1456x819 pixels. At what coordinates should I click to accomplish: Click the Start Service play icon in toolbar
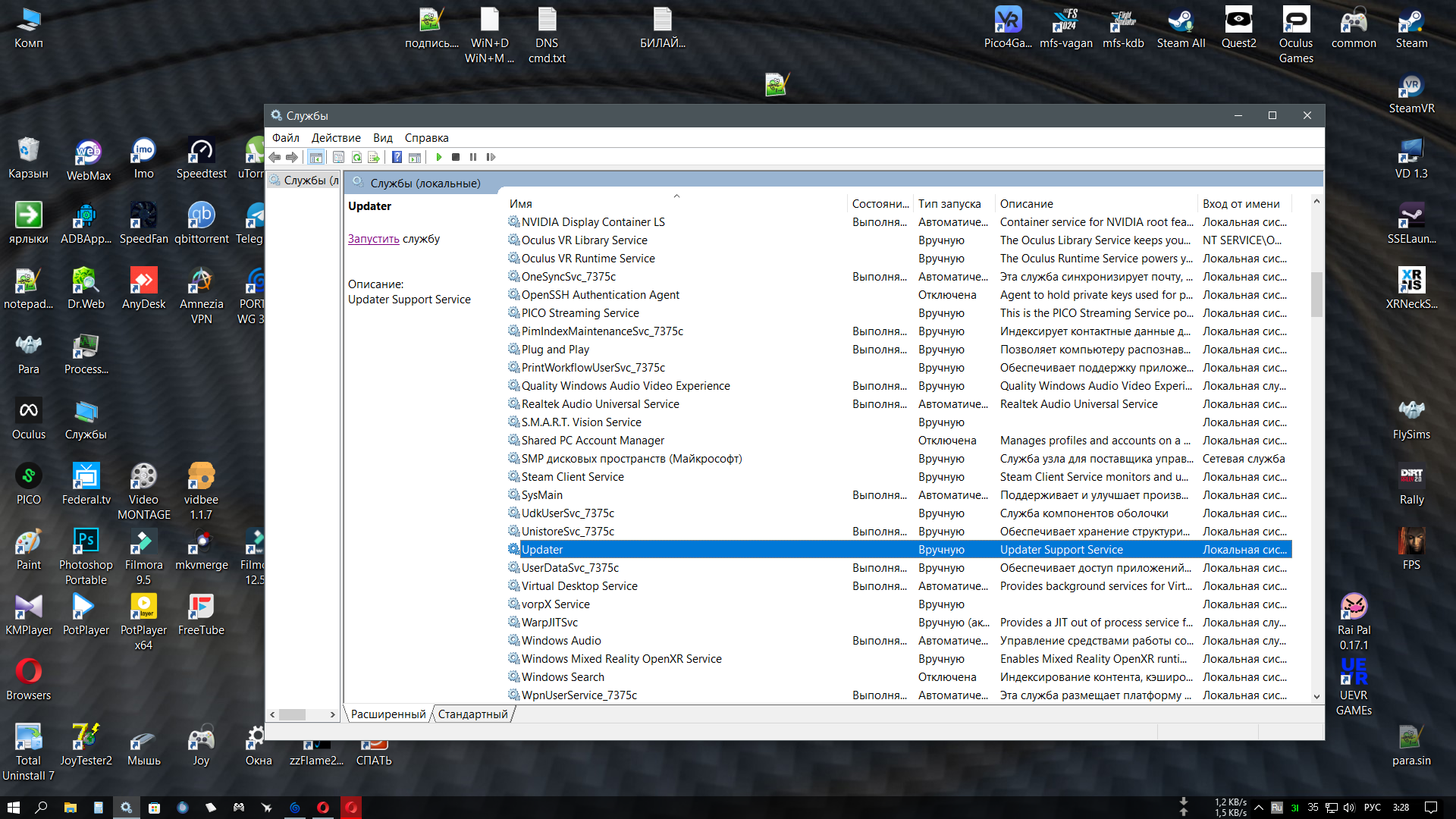click(438, 157)
